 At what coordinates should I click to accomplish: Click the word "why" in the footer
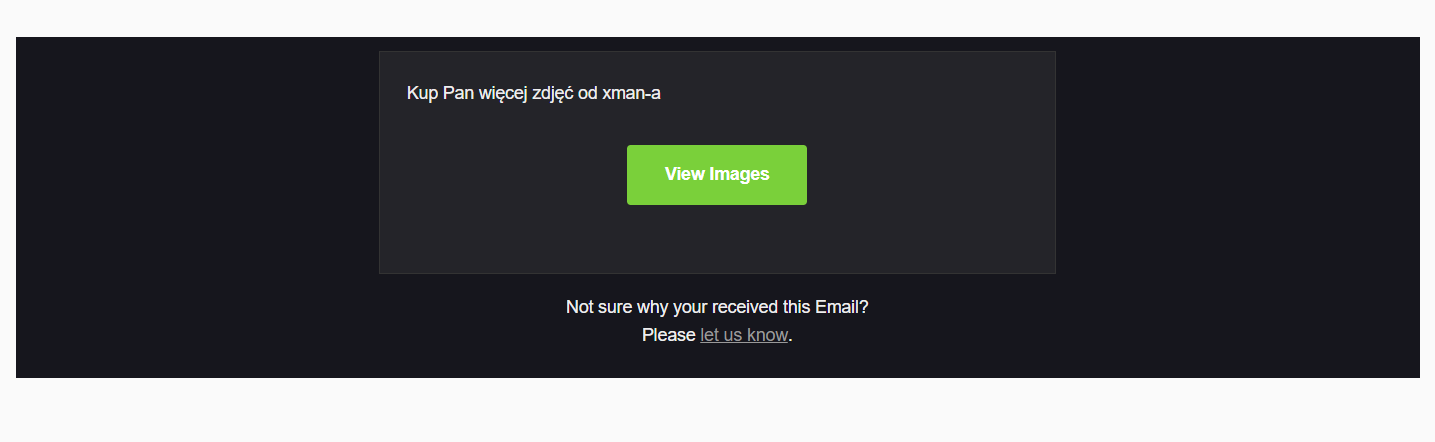tap(652, 307)
